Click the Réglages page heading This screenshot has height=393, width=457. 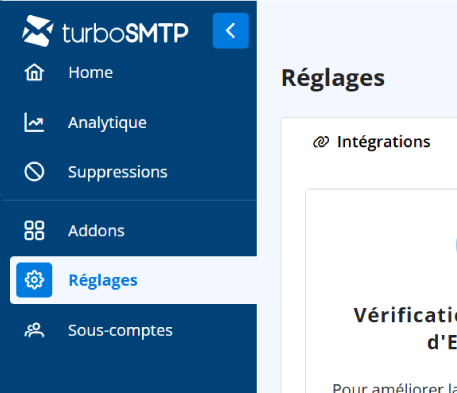pos(333,79)
